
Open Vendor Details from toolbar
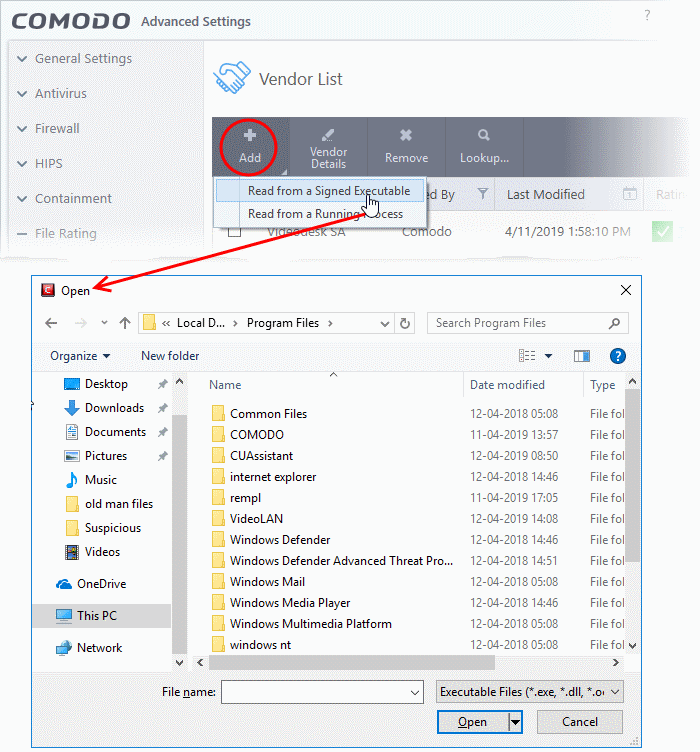[x=328, y=149]
